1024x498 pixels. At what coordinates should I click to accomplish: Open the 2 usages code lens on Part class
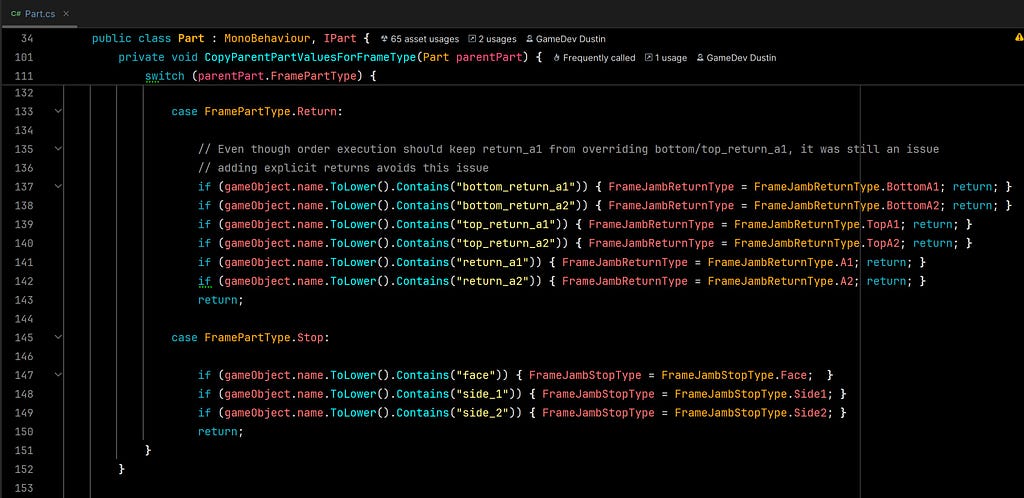pos(492,39)
